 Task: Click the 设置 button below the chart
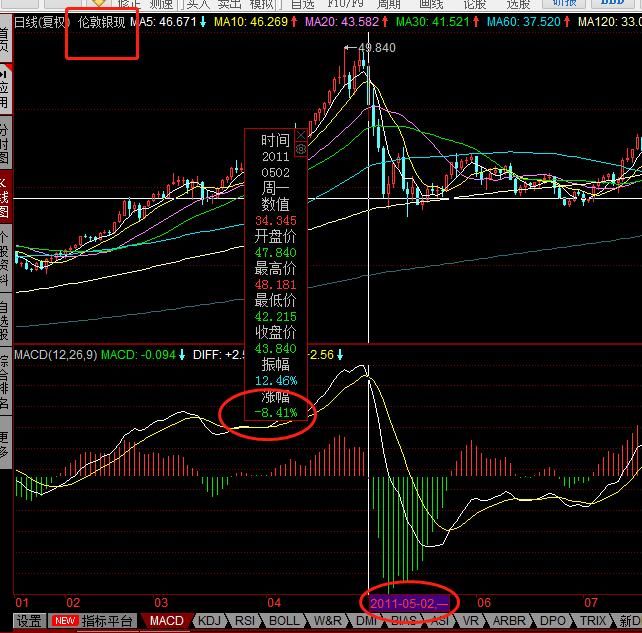[29, 621]
